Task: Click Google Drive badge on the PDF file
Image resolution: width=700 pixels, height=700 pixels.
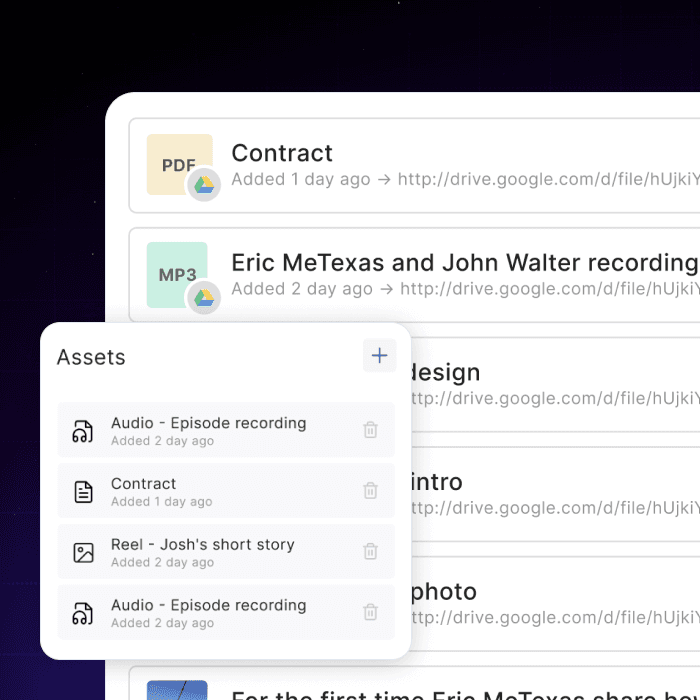Action: click(x=204, y=184)
